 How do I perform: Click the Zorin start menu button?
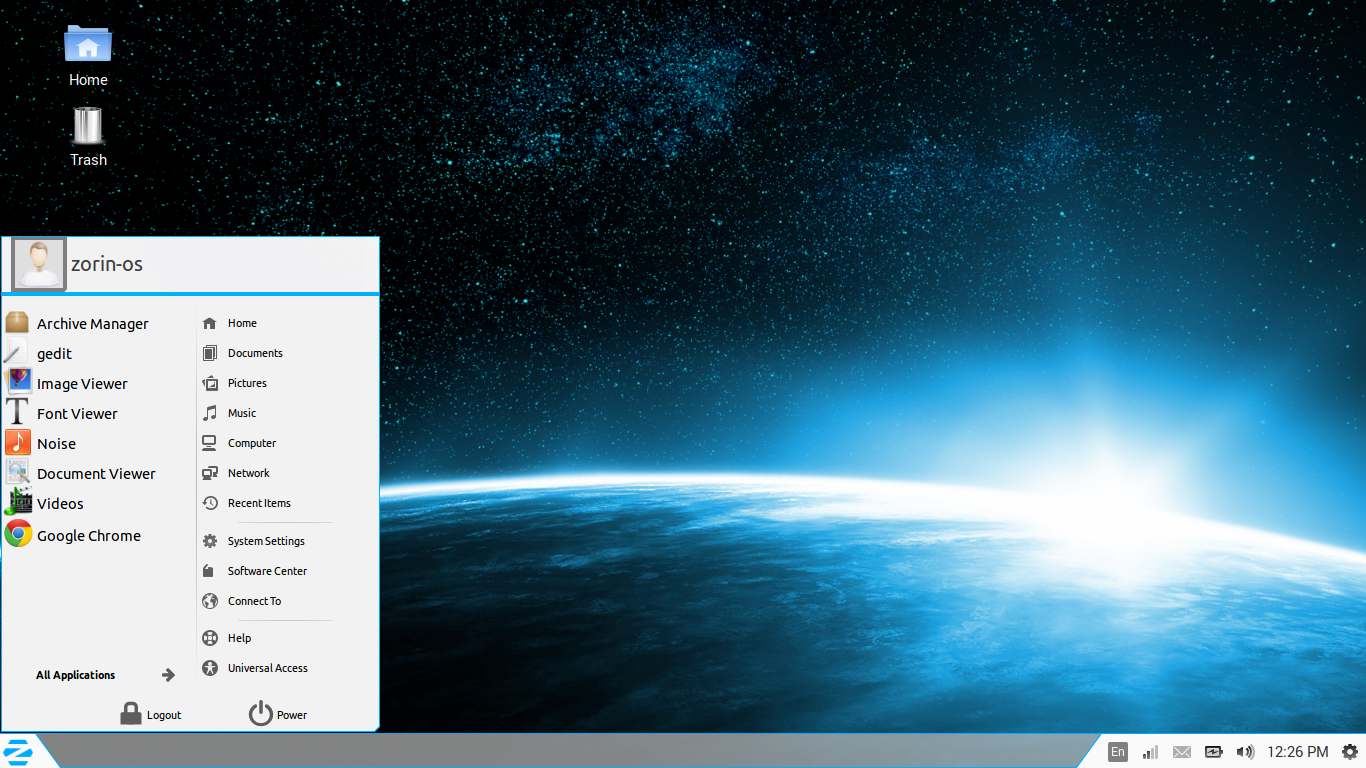click(x=18, y=751)
